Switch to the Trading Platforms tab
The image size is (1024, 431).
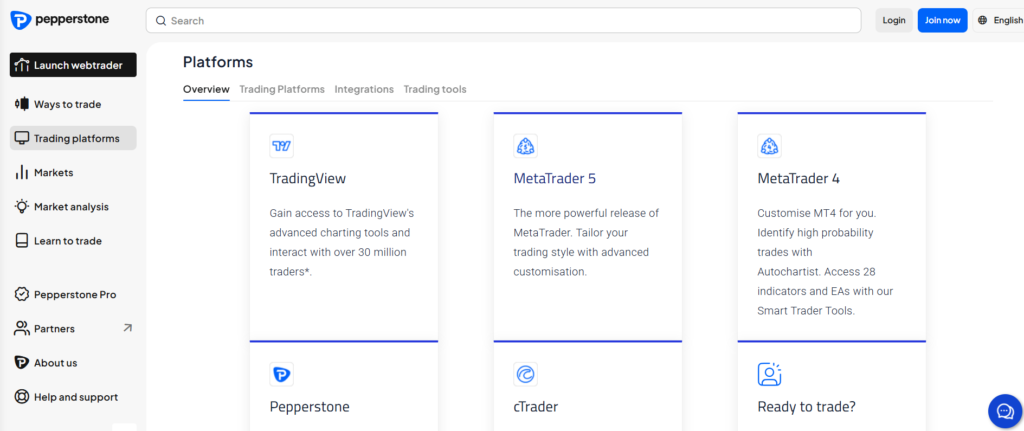point(282,89)
